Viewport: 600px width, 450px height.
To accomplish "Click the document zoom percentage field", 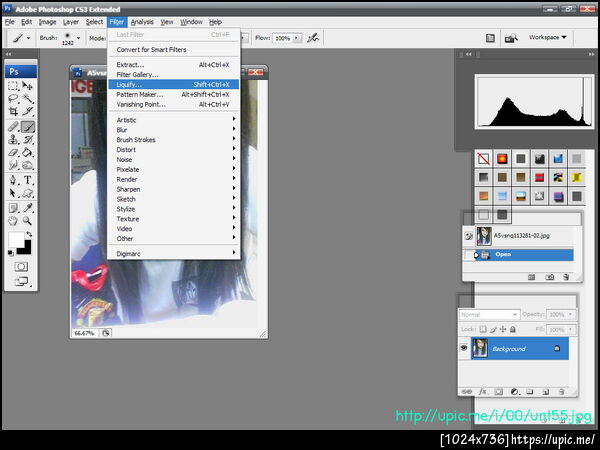I will [85, 333].
